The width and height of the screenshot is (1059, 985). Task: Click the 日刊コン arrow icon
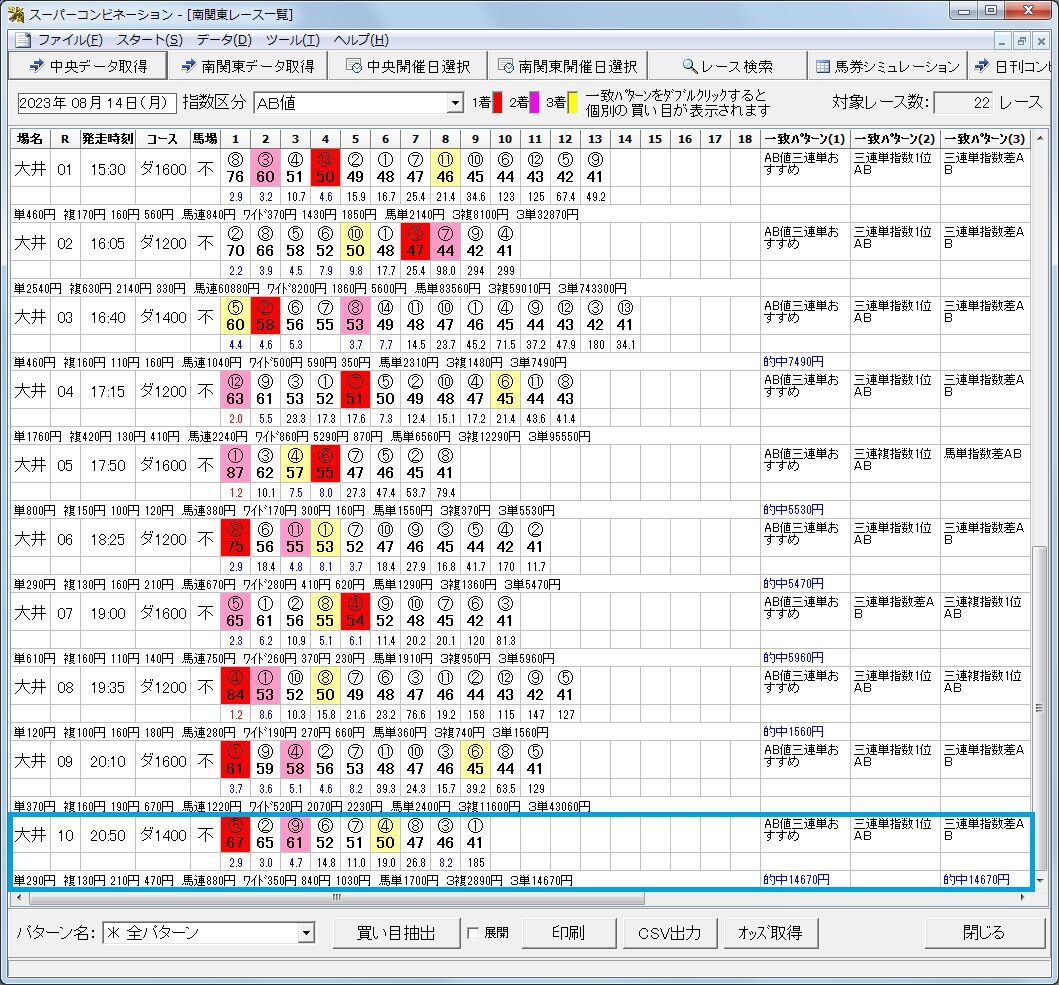click(981, 66)
